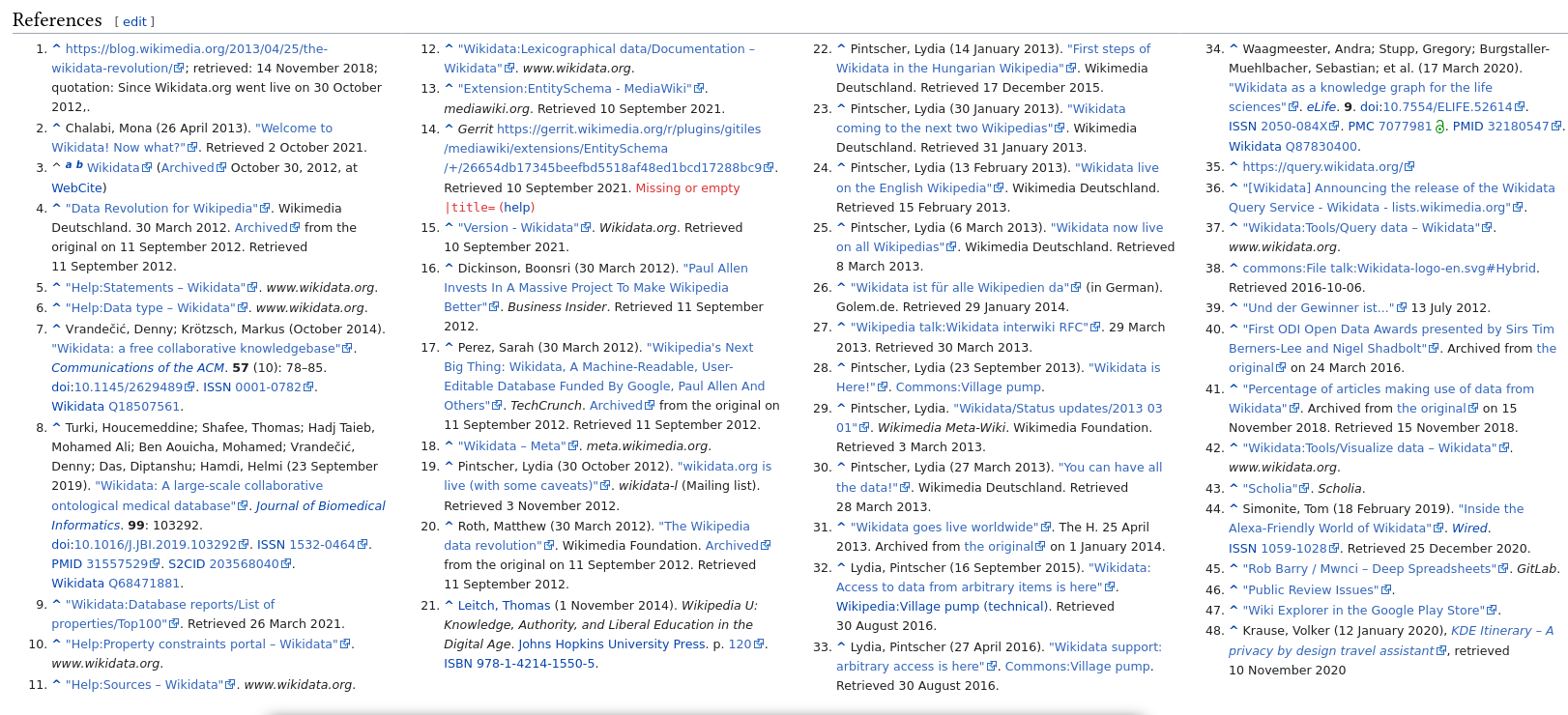The image size is (1568, 715).
Task: Click the caret back-link of reference 35 (query.wikidata.org)
Action: 1234,166
